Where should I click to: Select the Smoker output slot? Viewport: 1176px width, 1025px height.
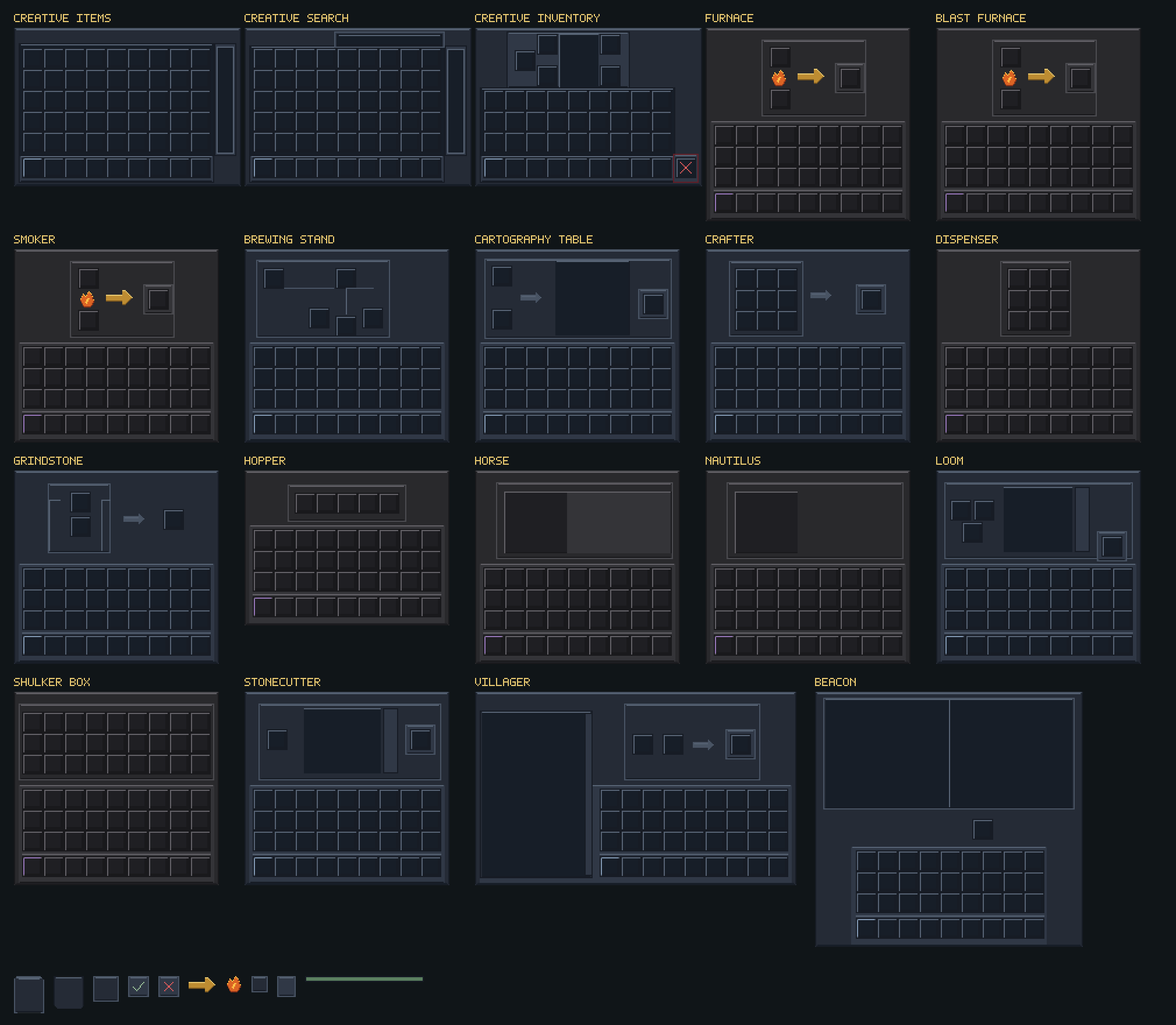click(x=158, y=299)
